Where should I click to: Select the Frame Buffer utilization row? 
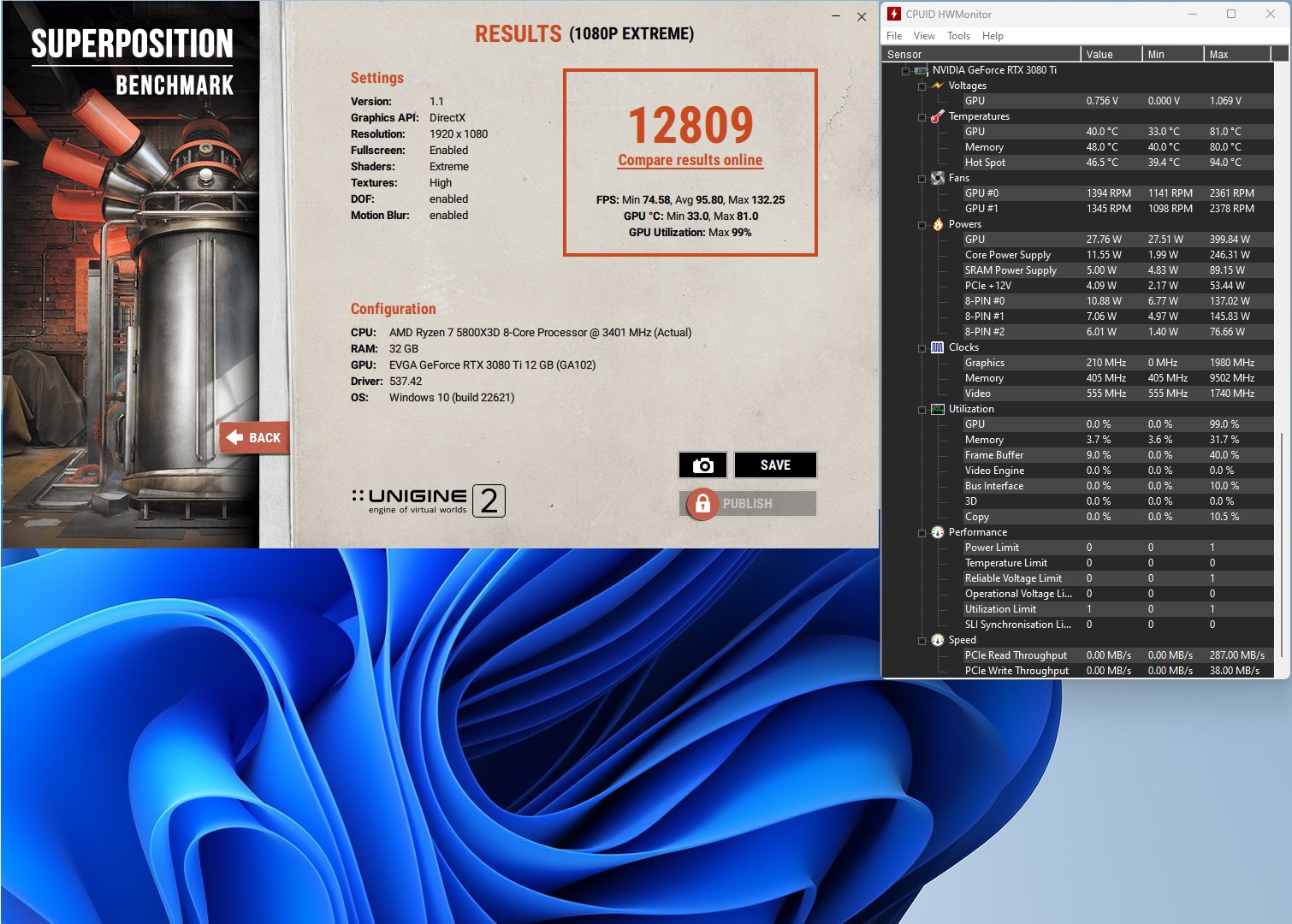[x=1117, y=455]
